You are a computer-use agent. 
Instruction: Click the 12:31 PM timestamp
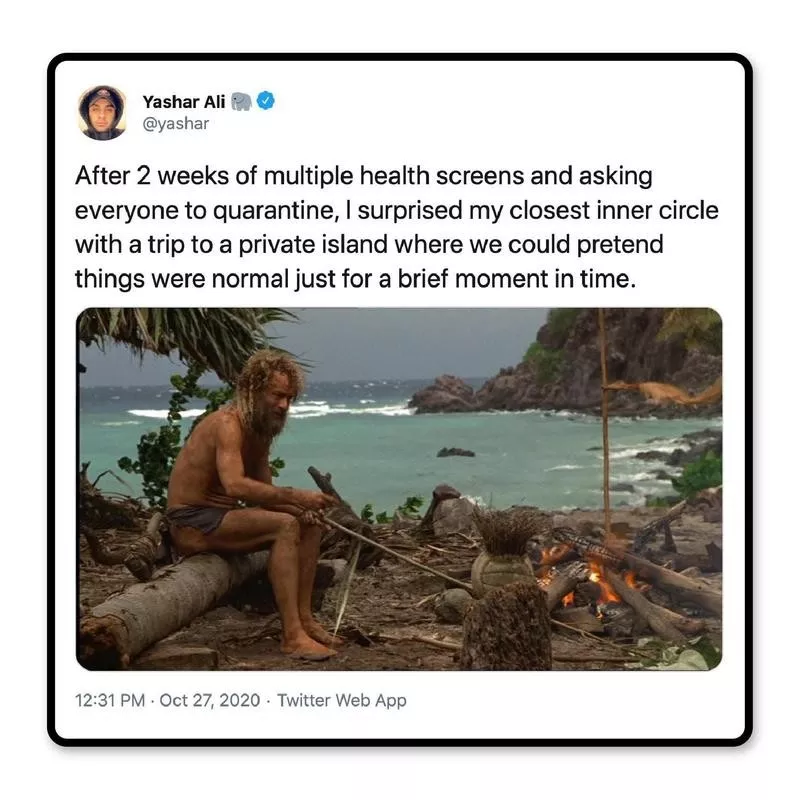pyautogui.click(x=111, y=700)
